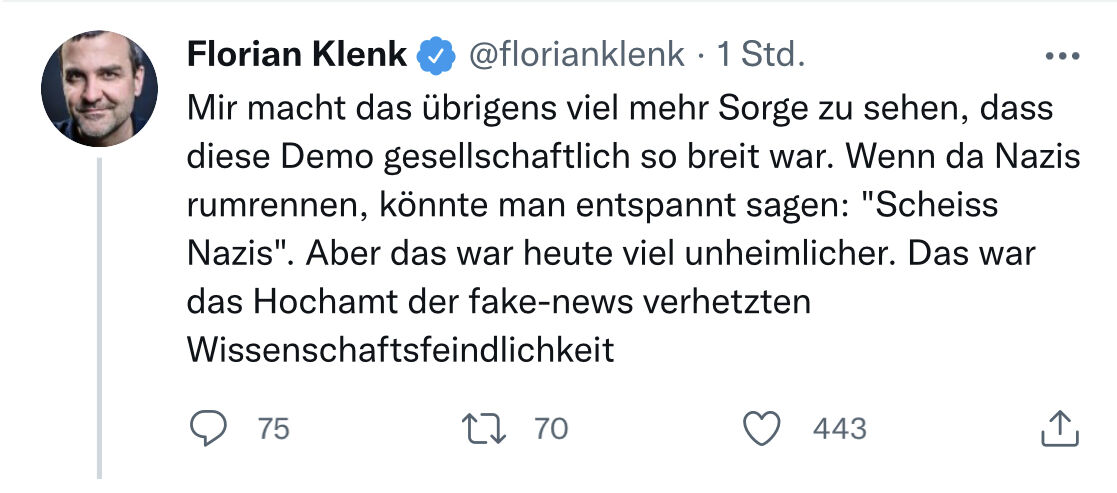The image size is (1117, 493).
Task: Click the word 'Wissenschaftsfeindlichkeit' in the tweet
Action: pyautogui.click(x=400, y=351)
